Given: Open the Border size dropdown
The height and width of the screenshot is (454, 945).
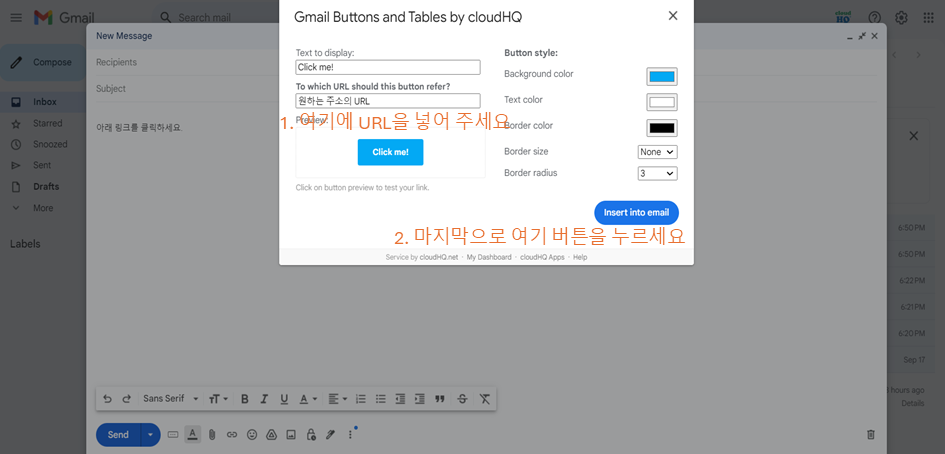Looking at the screenshot, I should click(658, 152).
